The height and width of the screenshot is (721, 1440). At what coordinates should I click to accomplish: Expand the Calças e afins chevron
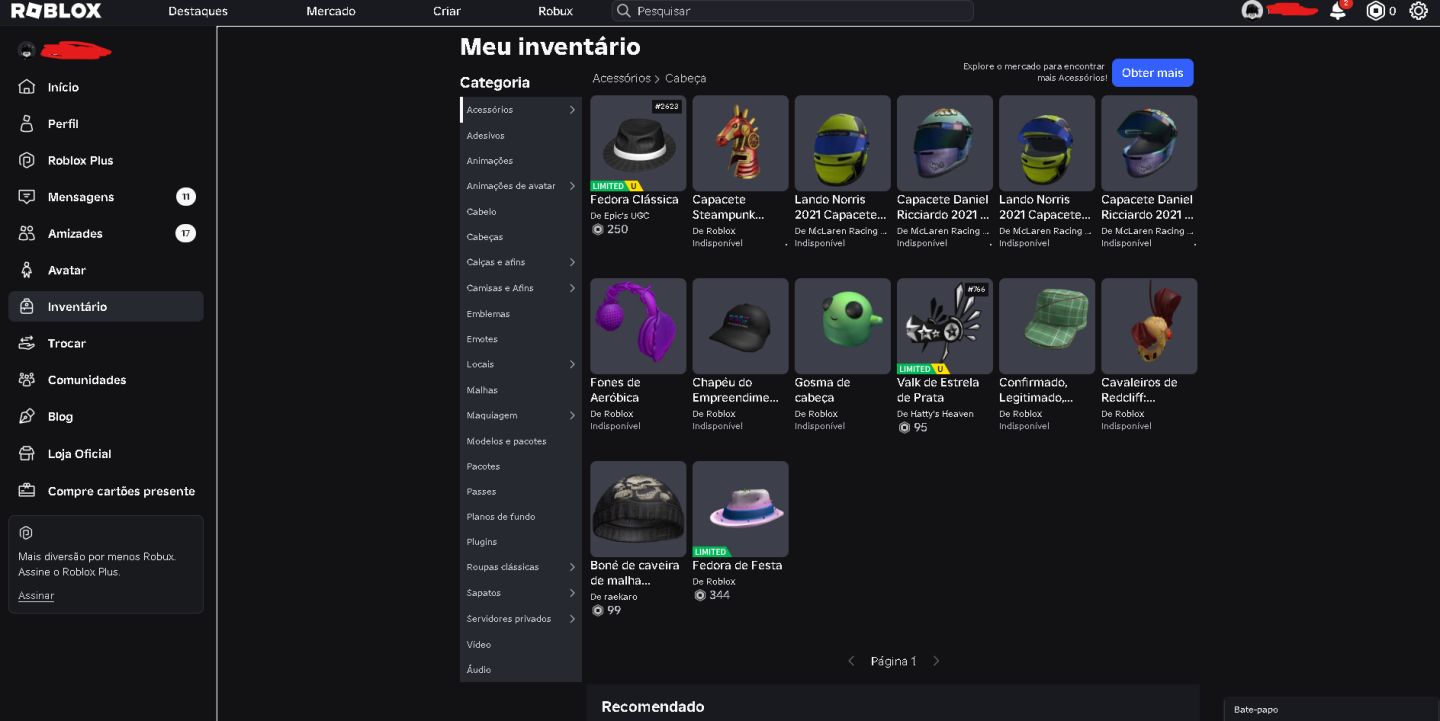572,262
